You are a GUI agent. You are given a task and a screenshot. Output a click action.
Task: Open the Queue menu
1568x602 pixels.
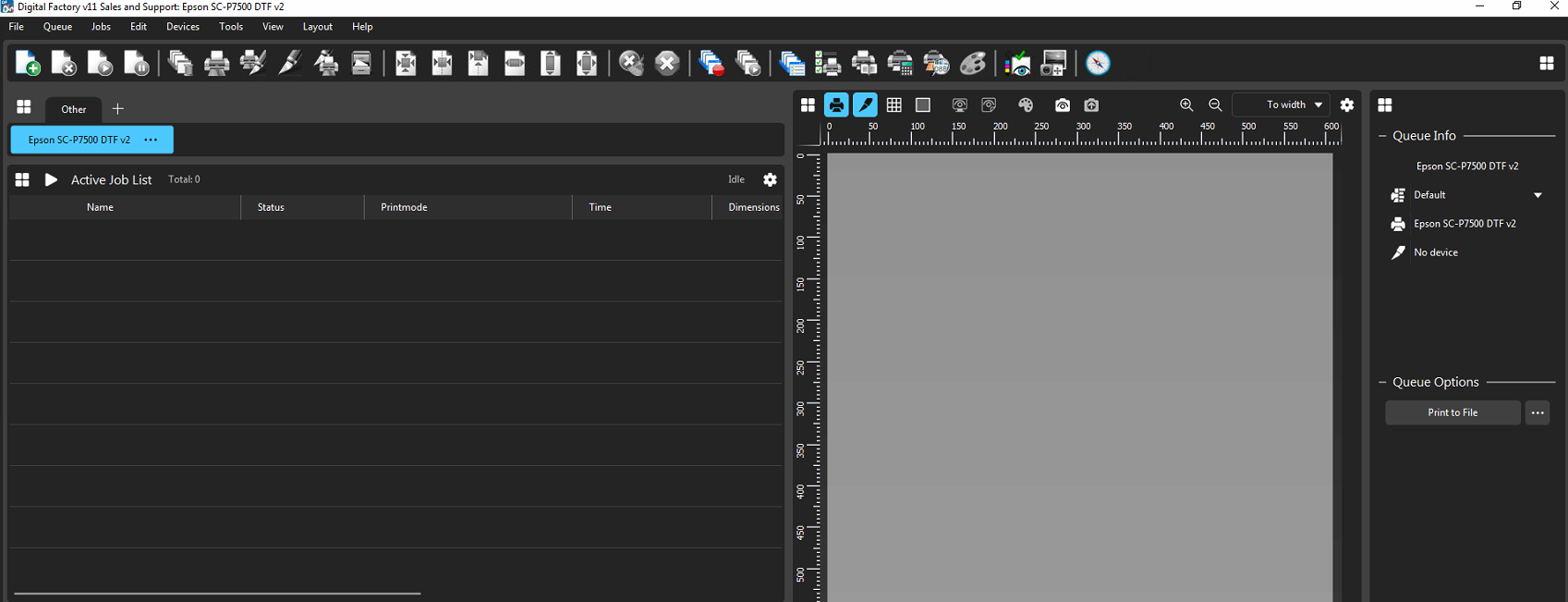tap(57, 27)
